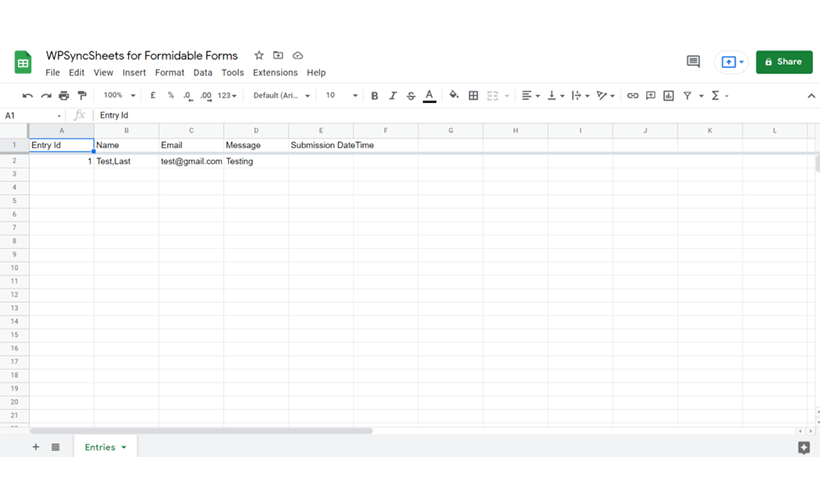Expand filter views arrow

[701, 96]
